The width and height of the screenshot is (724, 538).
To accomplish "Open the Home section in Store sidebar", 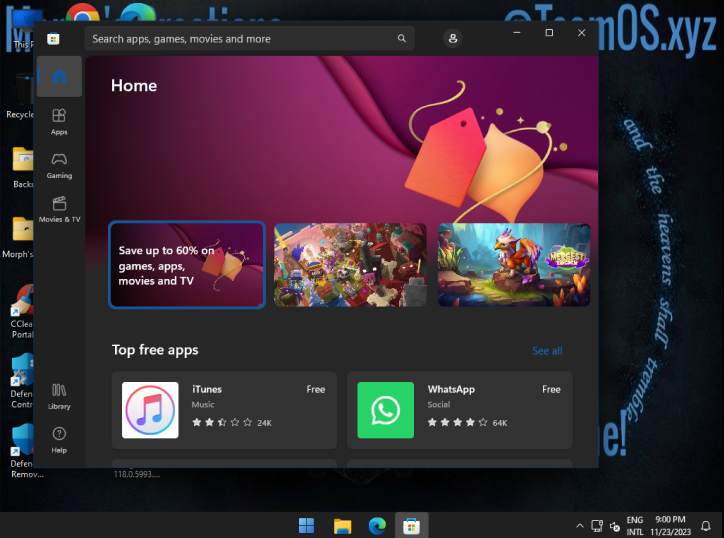I will tap(59, 76).
